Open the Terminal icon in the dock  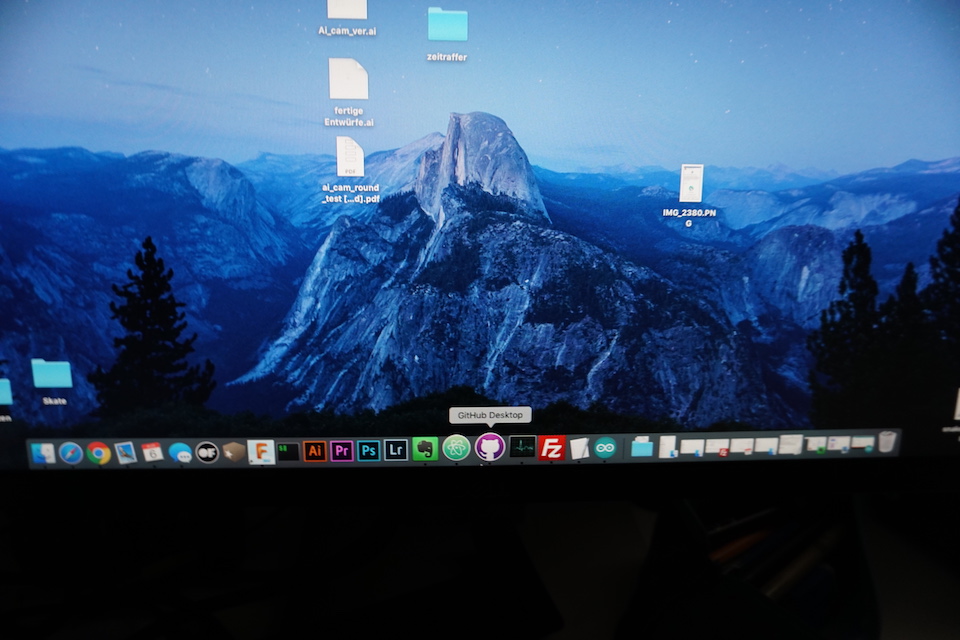click(x=288, y=451)
